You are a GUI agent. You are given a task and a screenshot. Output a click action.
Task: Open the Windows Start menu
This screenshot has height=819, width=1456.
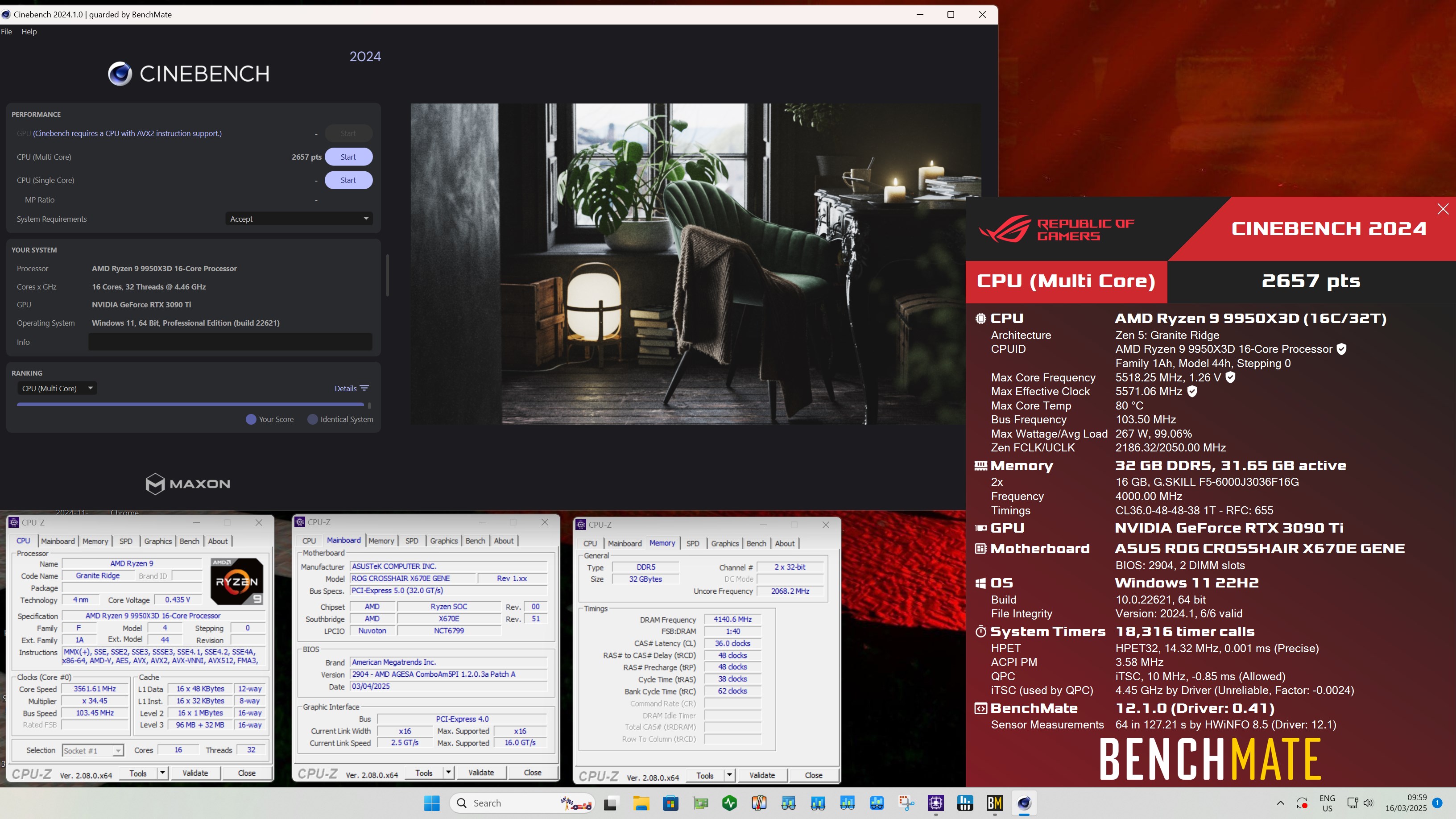point(432,803)
